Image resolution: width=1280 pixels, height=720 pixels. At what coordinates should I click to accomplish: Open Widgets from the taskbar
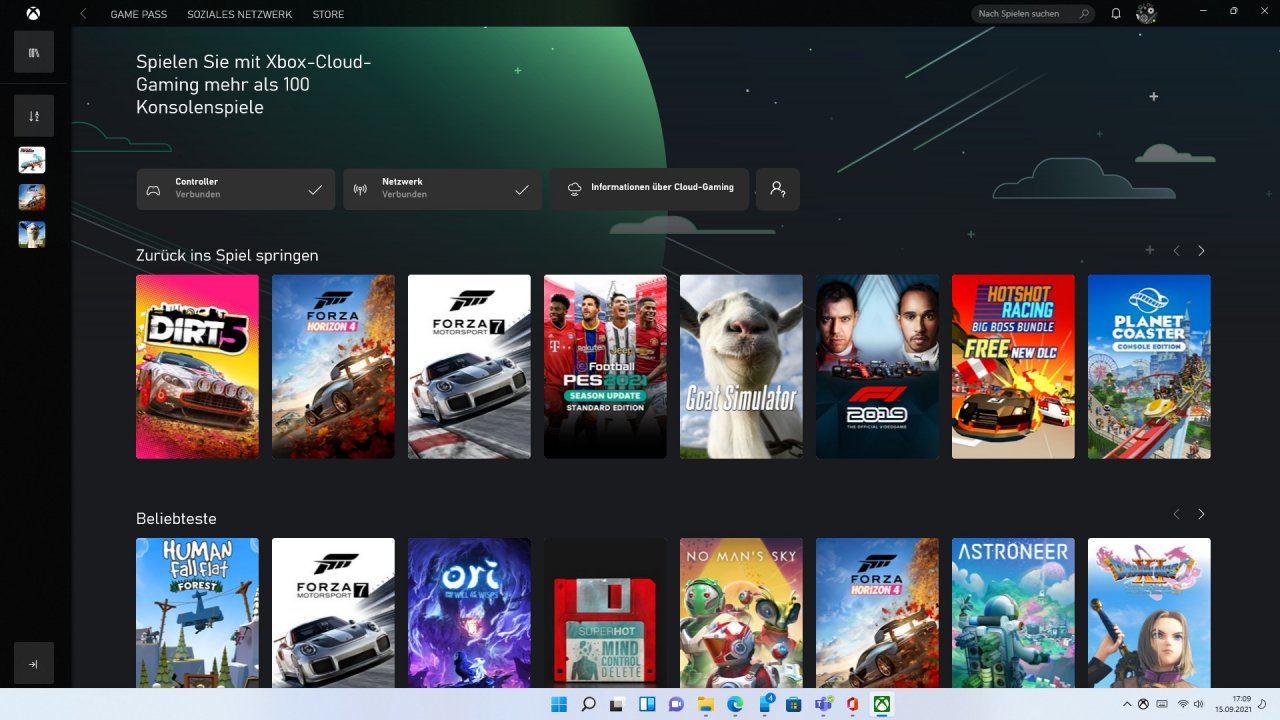(x=647, y=704)
